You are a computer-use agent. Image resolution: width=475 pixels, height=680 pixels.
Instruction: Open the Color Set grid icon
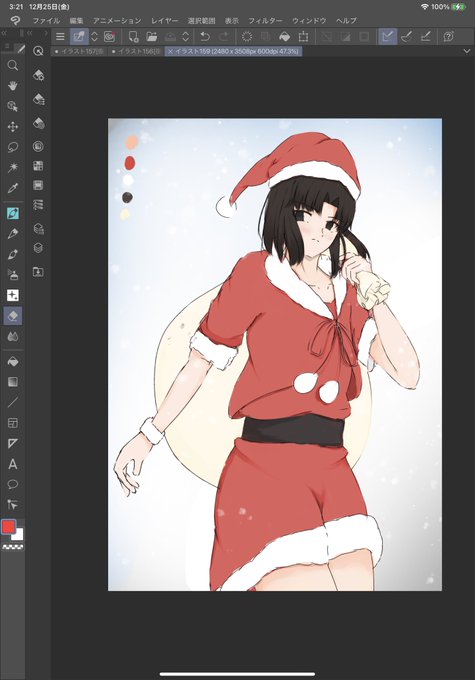38,166
